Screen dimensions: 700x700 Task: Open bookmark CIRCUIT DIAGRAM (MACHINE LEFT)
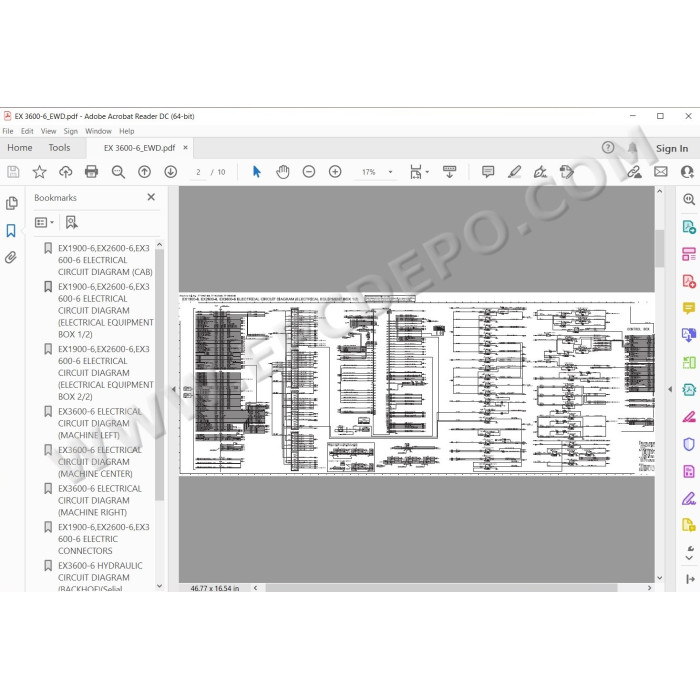pos(100,423)
